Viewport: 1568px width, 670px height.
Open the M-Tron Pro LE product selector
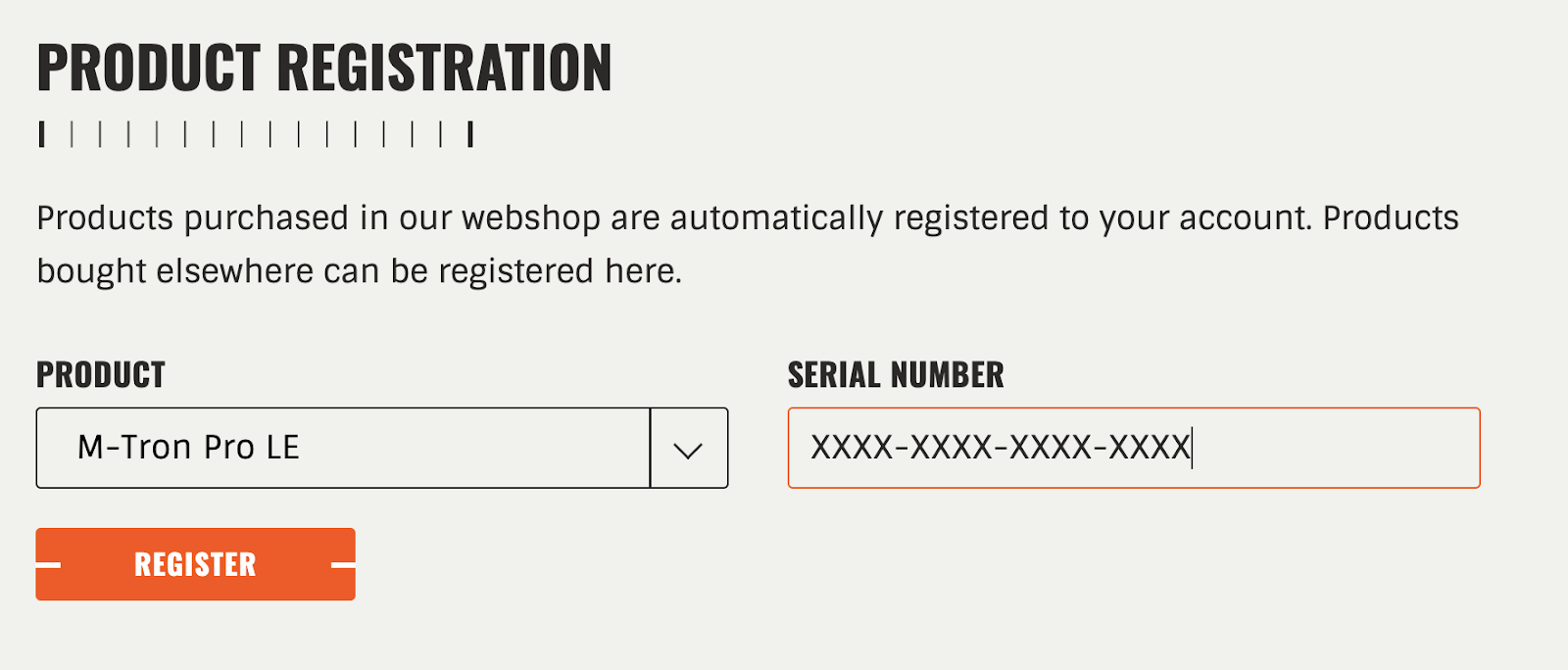(x=382, y=448)
